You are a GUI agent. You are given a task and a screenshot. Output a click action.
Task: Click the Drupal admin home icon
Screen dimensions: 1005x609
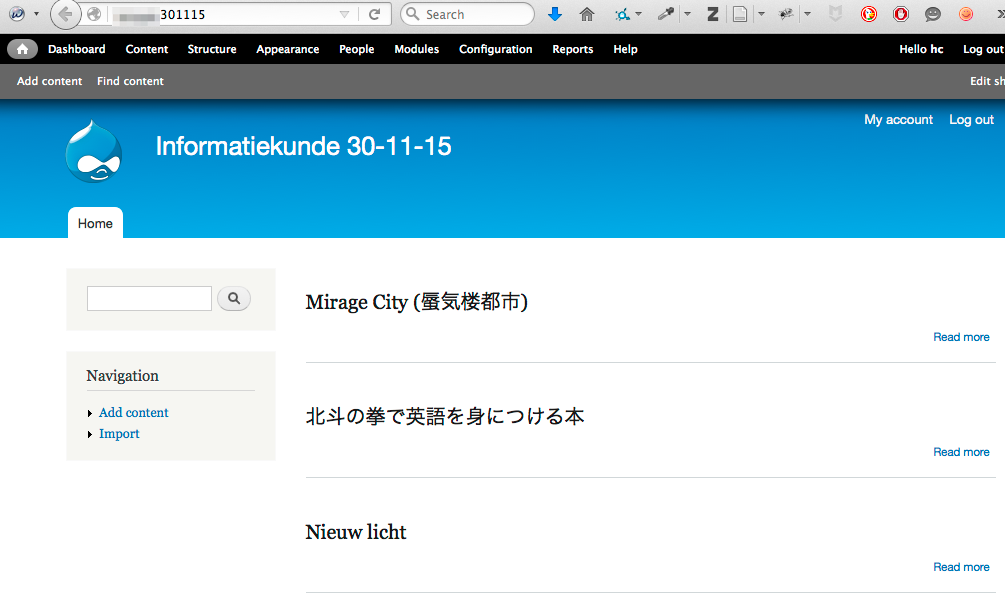22,49
